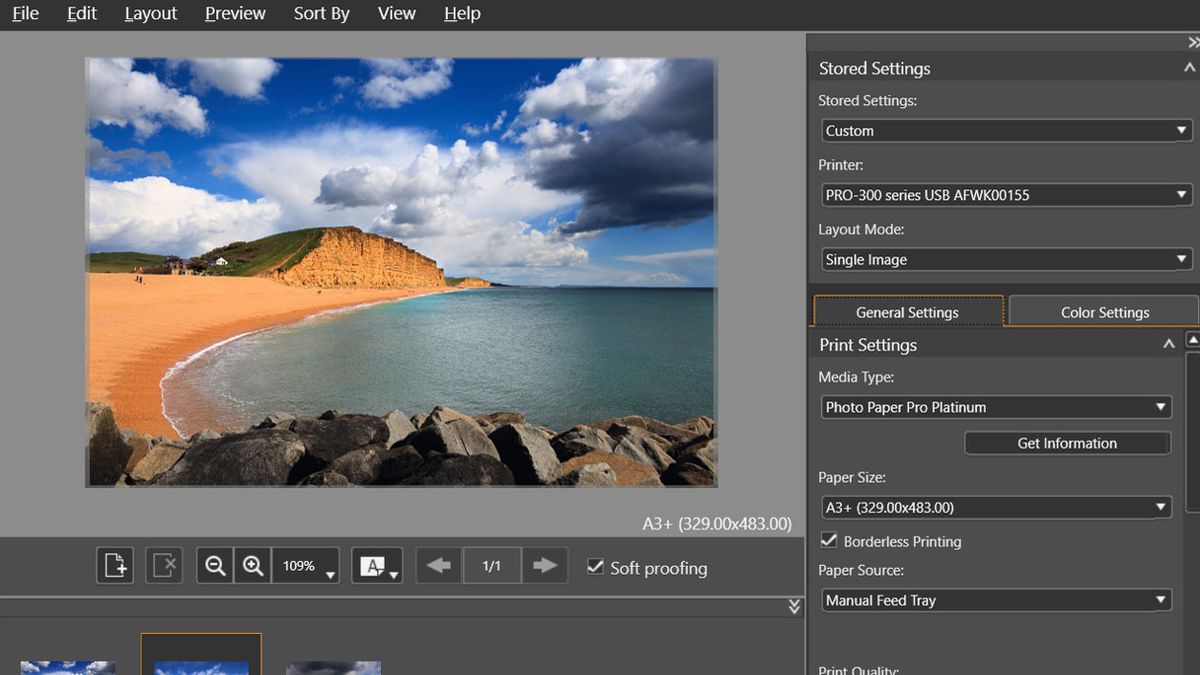
Task: Toggle the Borderless Printing checkbox
Action: click(x=828, y=540)
